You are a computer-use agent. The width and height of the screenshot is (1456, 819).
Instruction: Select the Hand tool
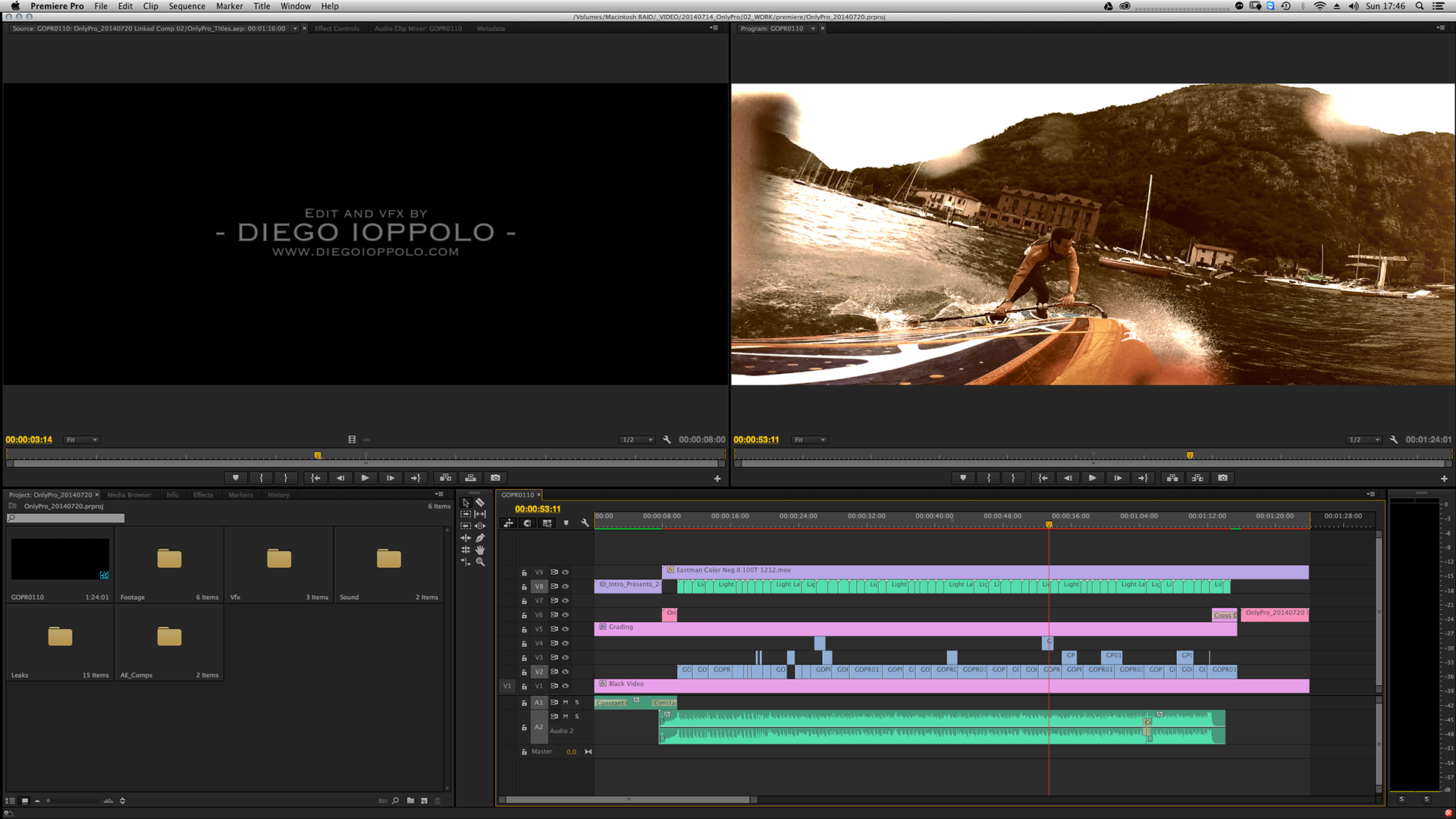480,550
